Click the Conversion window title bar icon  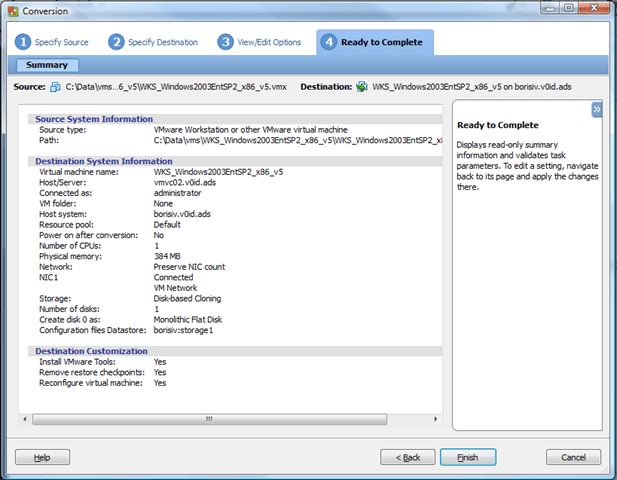coord(12,12)
